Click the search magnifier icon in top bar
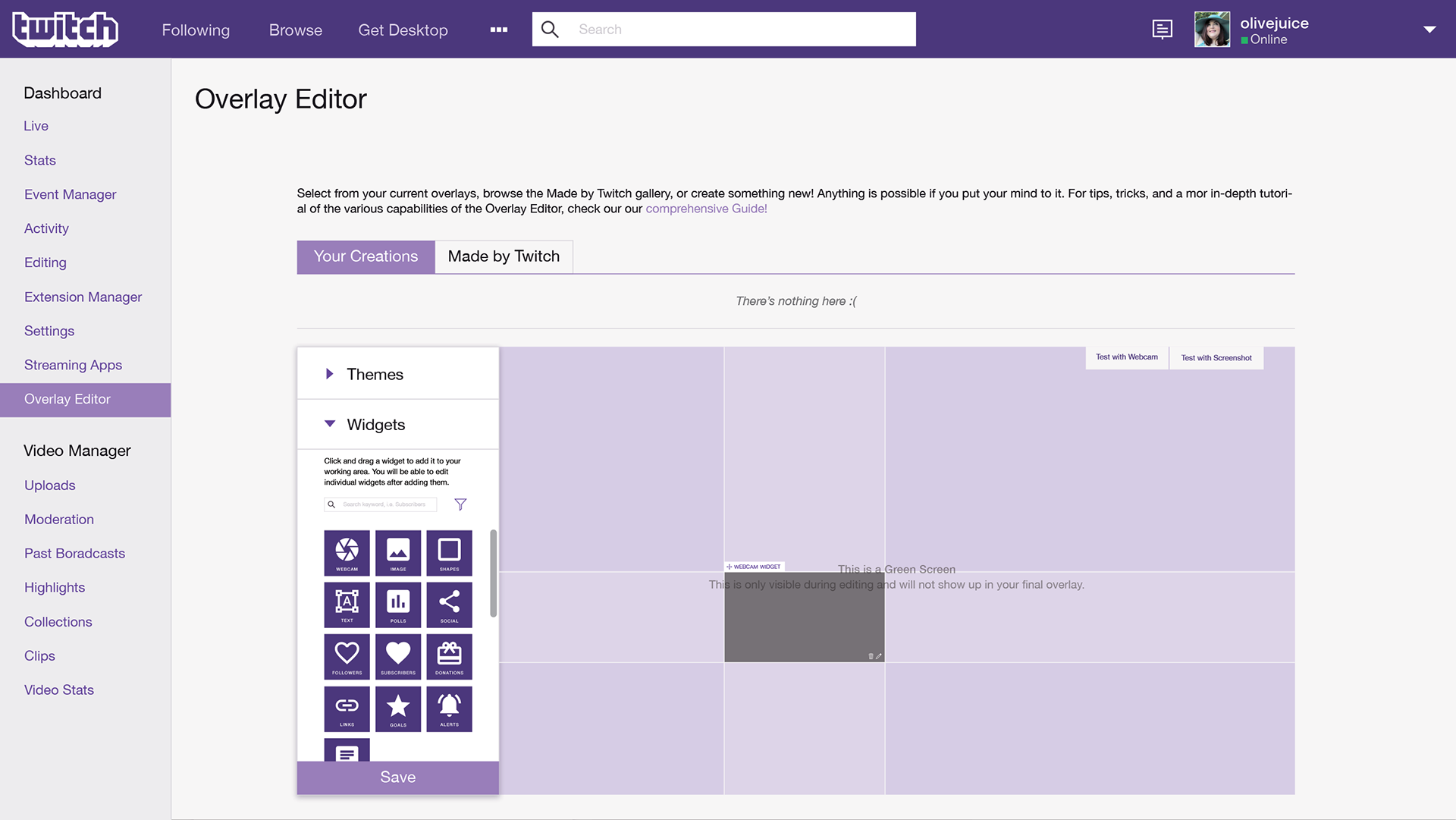 pos(550,30)
